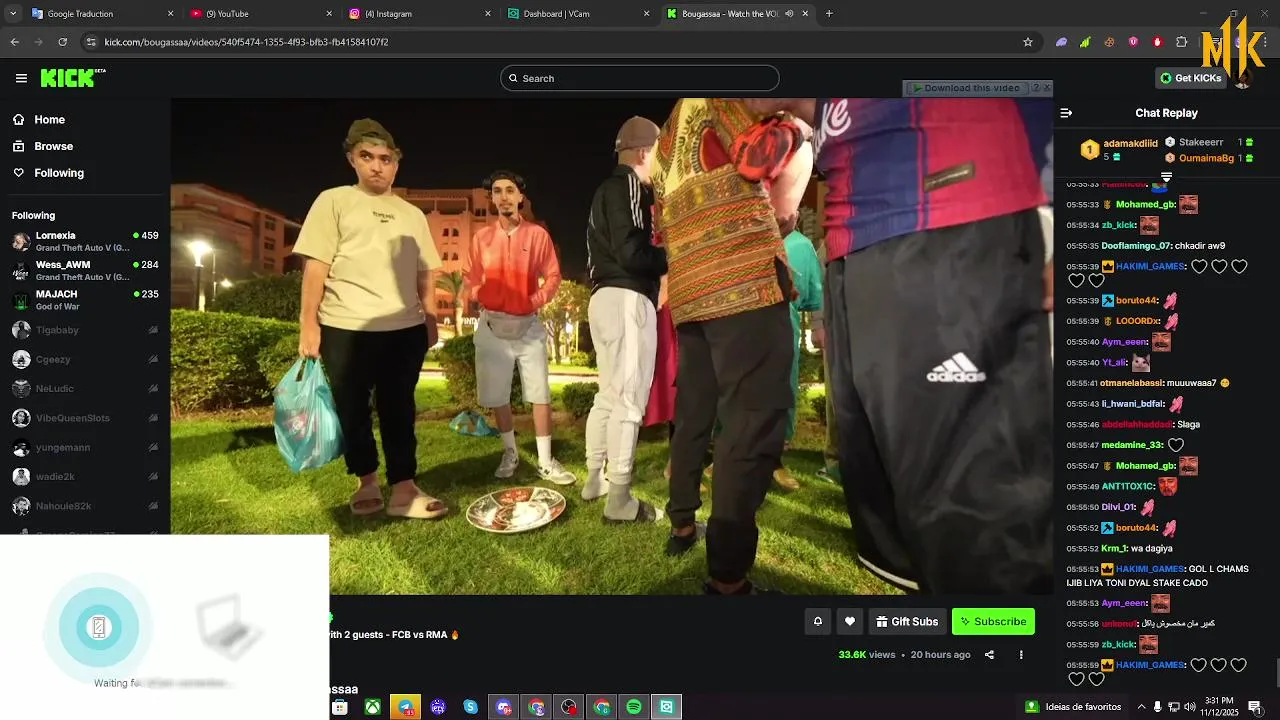Select offline channel yungemann
The height and width of the screenshot is (720, 1280).
(85, 447)
